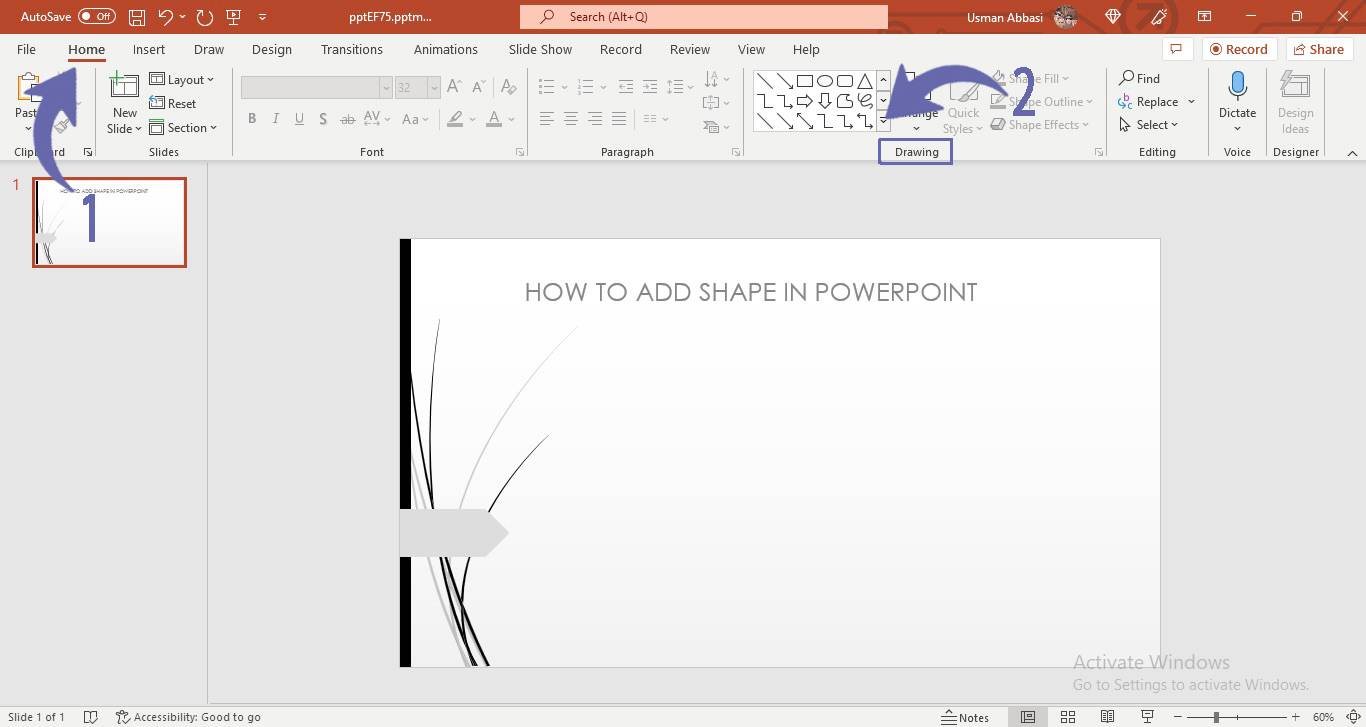Open the Slide Show tab
Image resolution: width=1366 pixels, height=727 pixels.
click(x=540, y=49)
